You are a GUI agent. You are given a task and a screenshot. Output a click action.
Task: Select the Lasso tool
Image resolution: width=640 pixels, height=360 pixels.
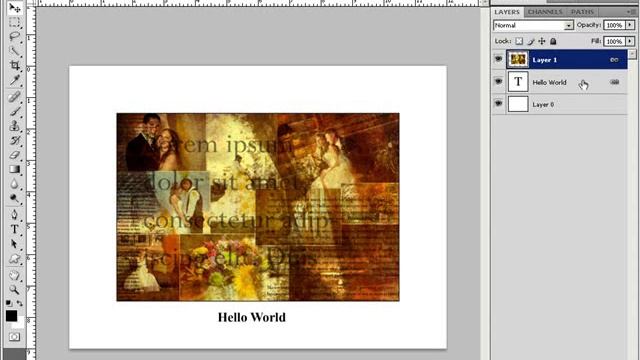click(x=14, y=37)
